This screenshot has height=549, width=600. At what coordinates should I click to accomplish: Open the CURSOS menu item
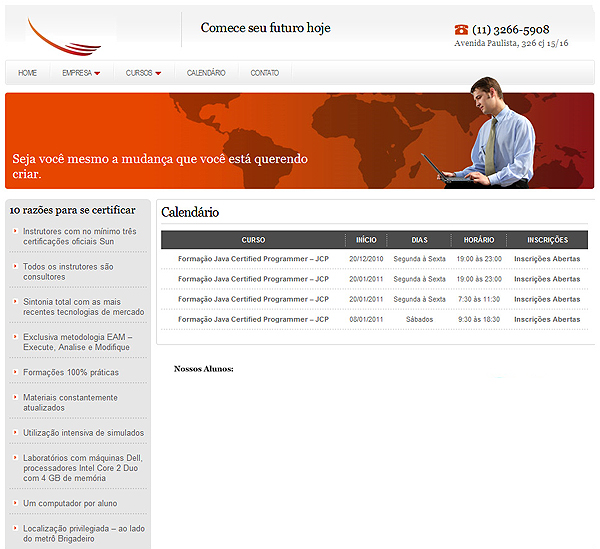[x=139, y=73]
